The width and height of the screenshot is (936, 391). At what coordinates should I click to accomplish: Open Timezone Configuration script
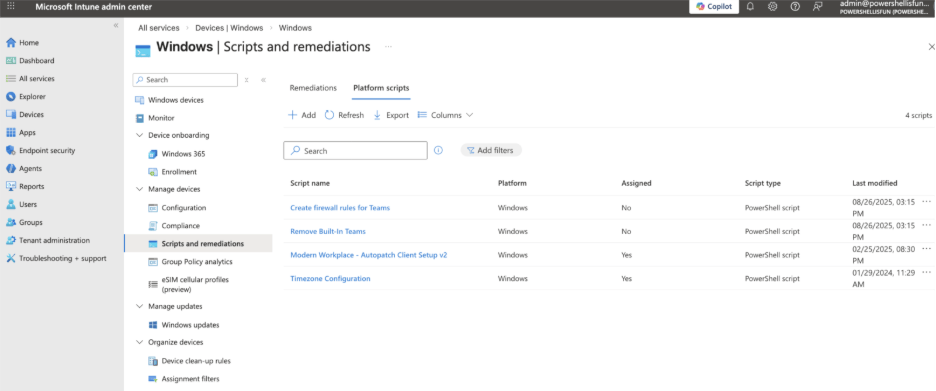pyautogui.click(x=330, y=278)
